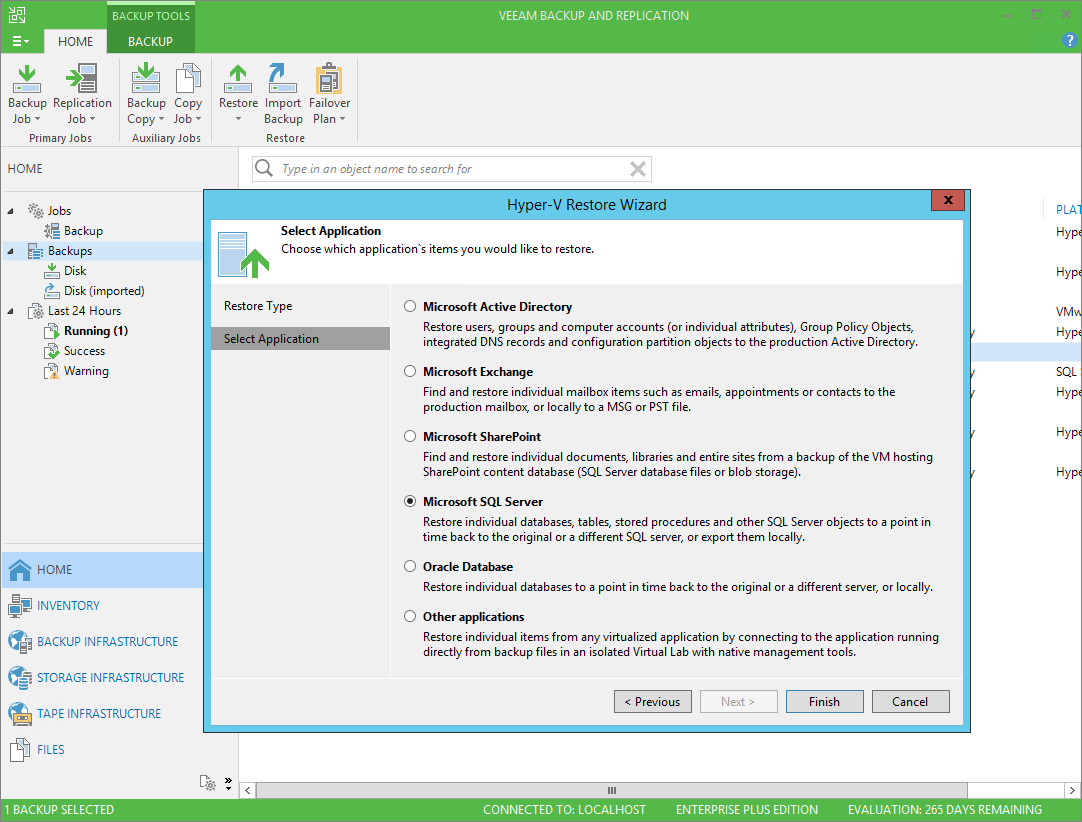Switch to the BACKUP ribbon tab
1082x822 pixels.
point(150,41)
